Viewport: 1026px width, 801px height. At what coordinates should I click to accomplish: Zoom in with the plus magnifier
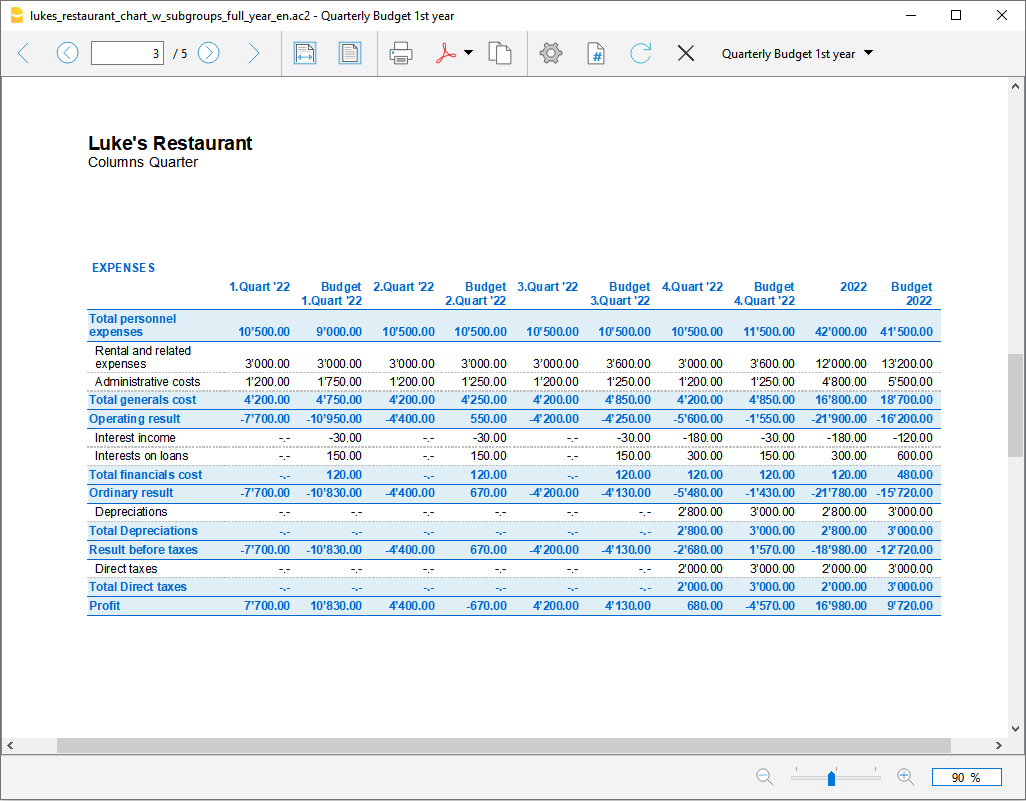point(905,776)
